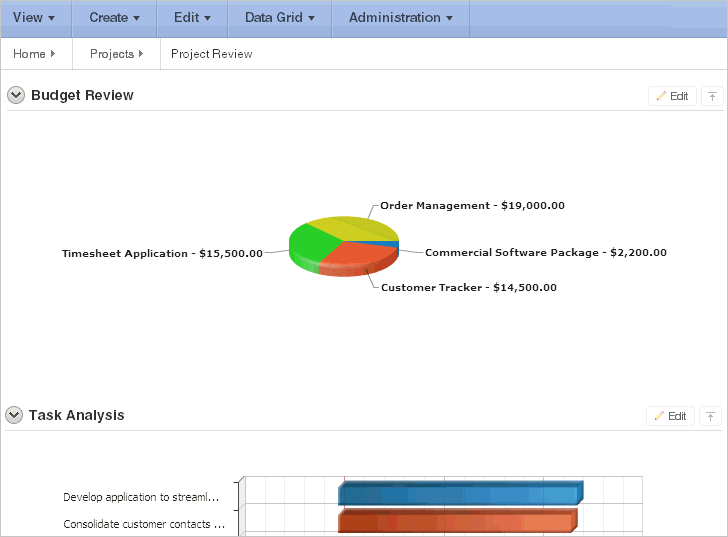
Task: Click orange Consolidate customer contacts bar
Action: tap(458, 521)
